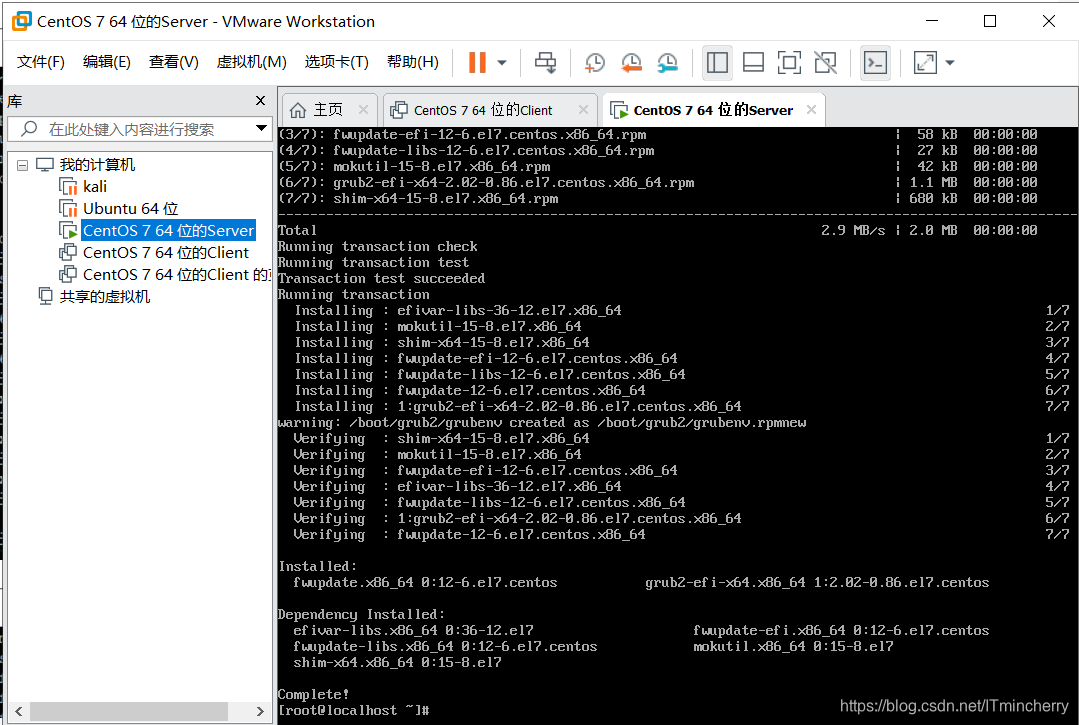Click the Ubuntu 64 位 VM state icon

tap(68, 208)
